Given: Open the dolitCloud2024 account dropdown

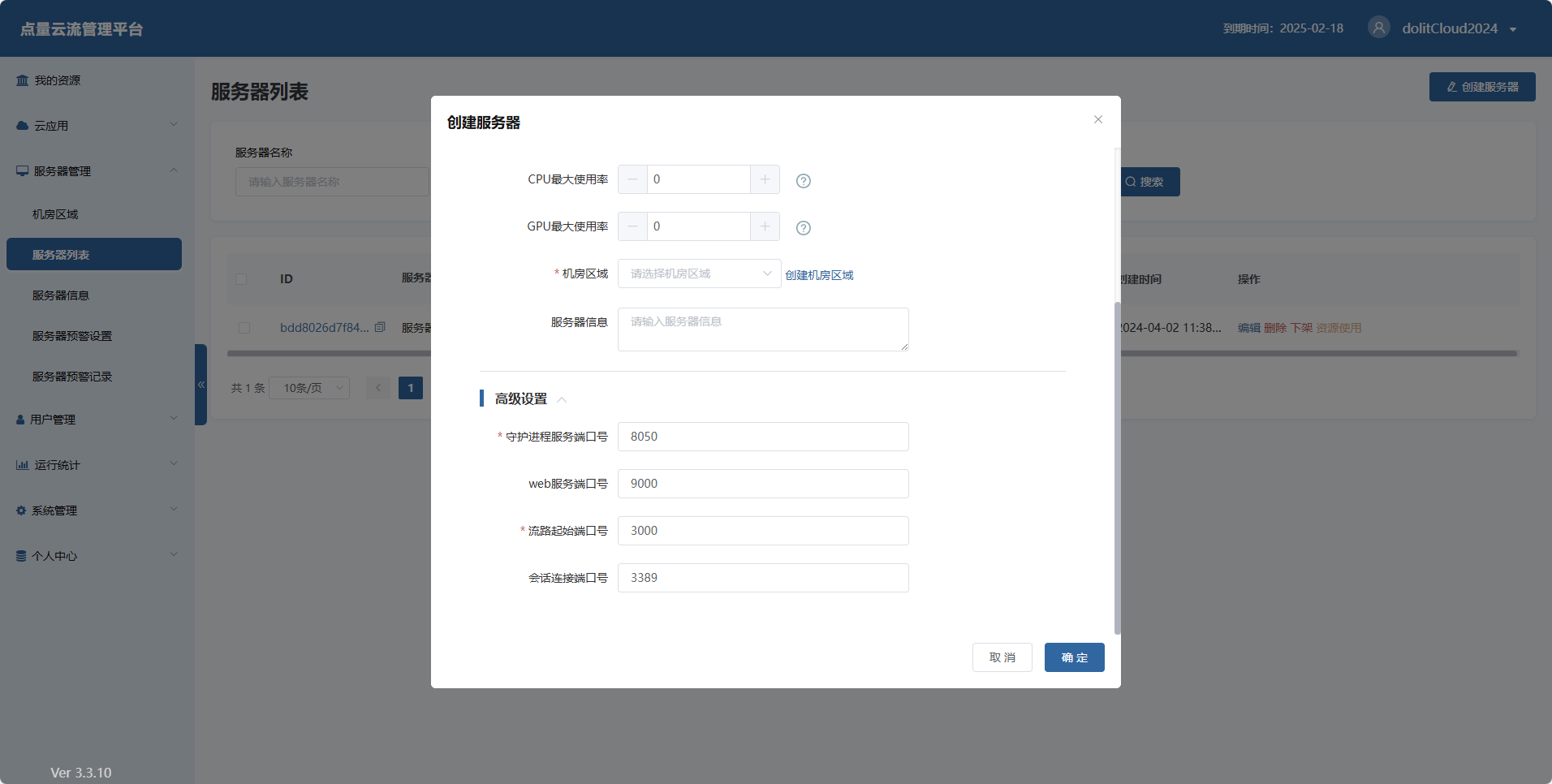Looking at the screenshot, I should 1457,28.
